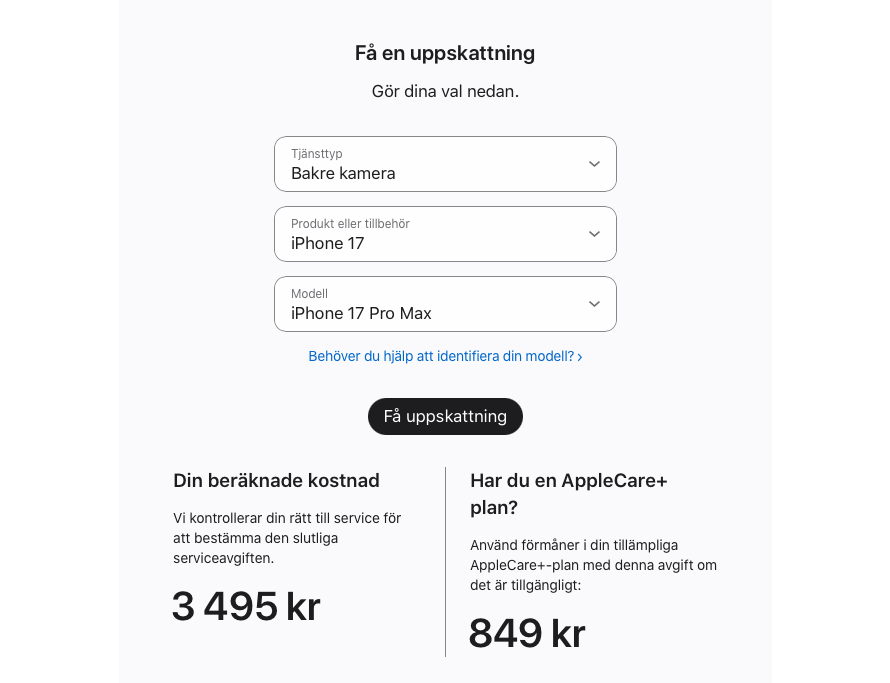Click the small arrow after the help link
Screen dimensions: 890x683
pos(580,357)
